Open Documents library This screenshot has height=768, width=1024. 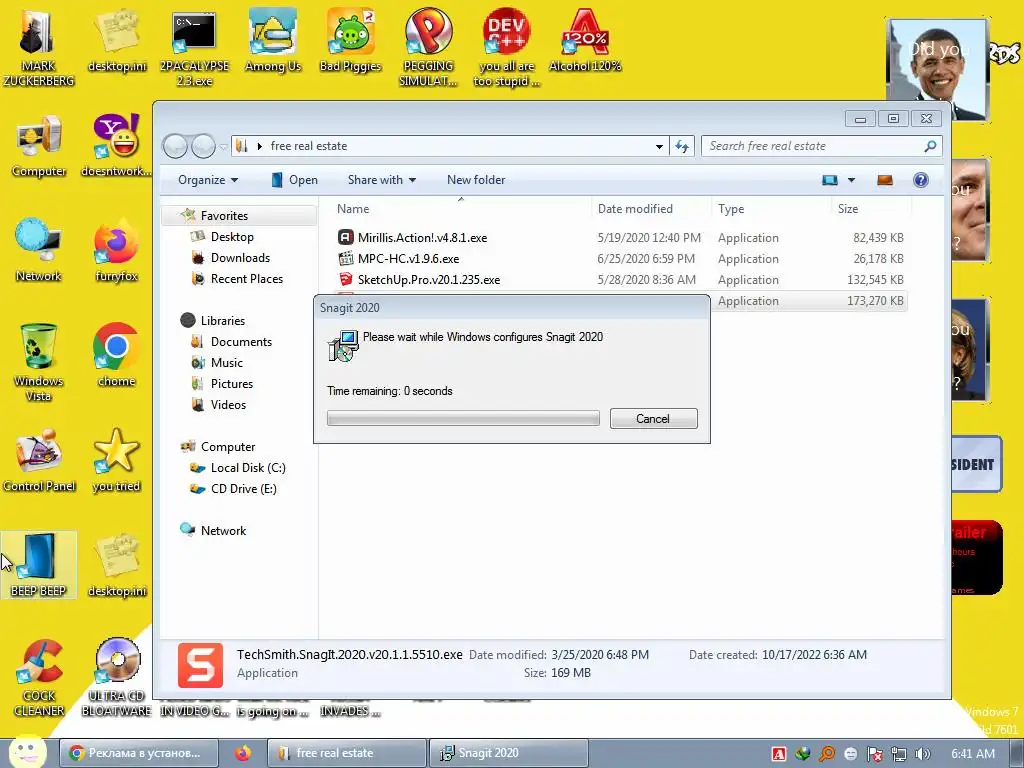pyautogui.click(x=241, y=342)
